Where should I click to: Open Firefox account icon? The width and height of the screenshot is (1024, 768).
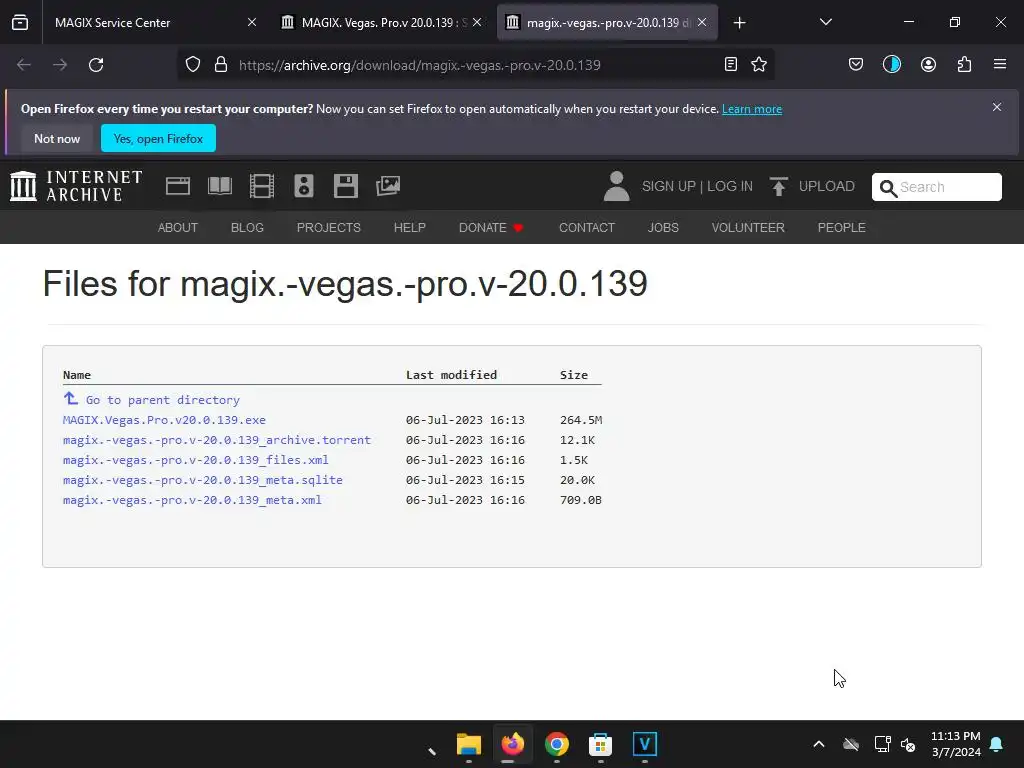pos(928,64)
